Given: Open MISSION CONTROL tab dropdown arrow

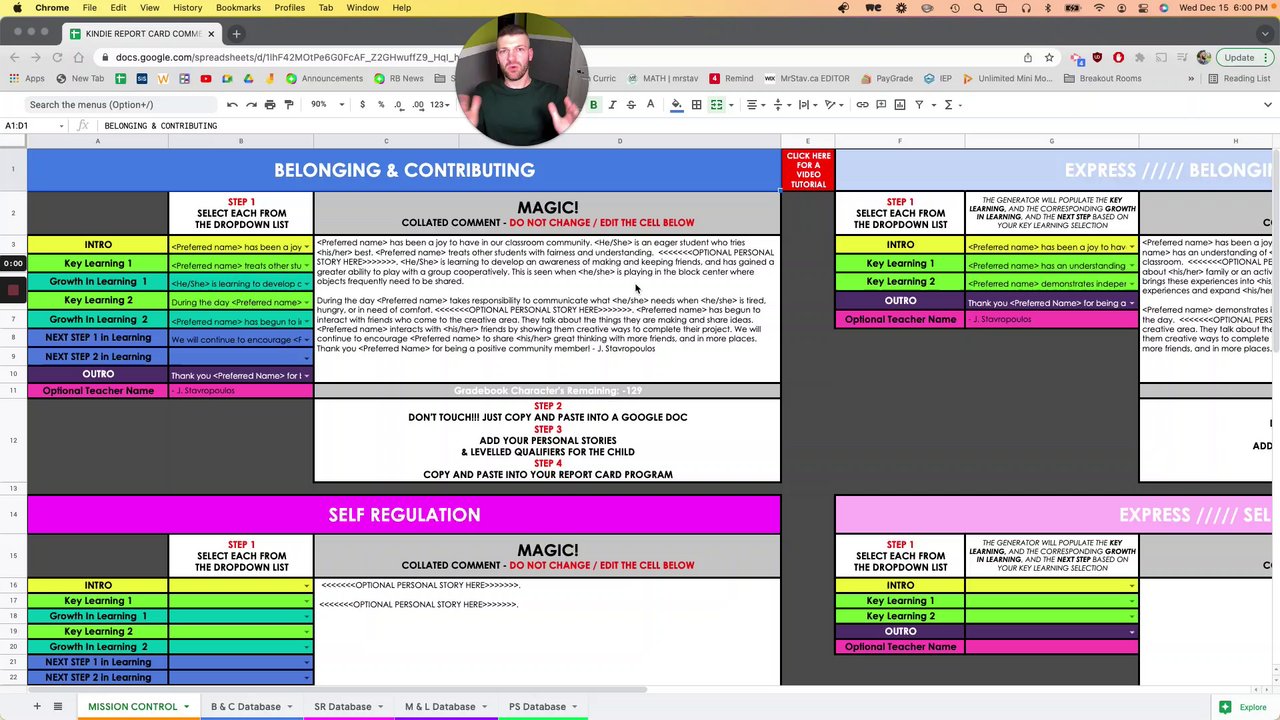Looking at the screenshot, I should tap(186, 707).
